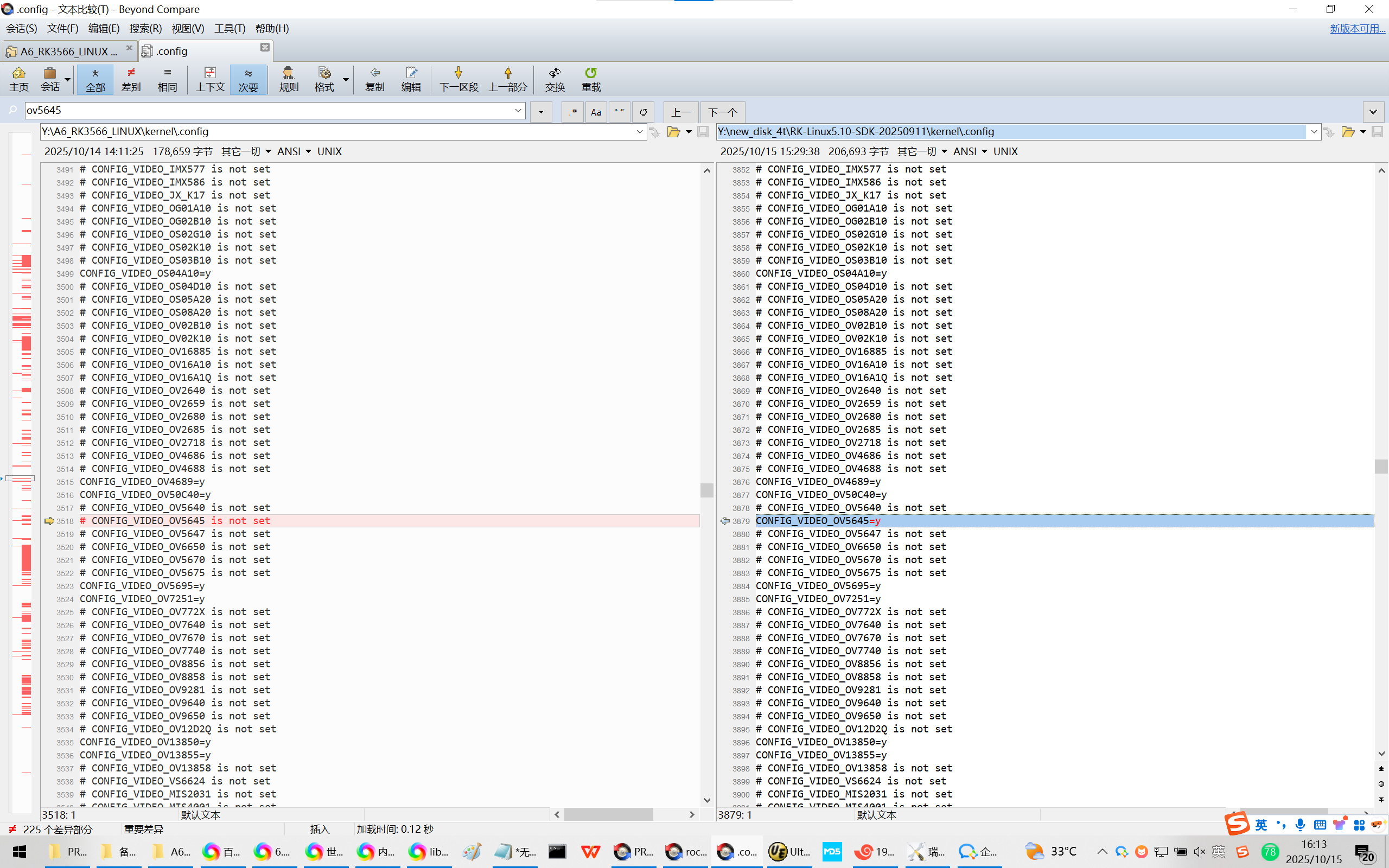This screenshot has width=1389, height=868.
Task: Expand the ov5645 search history dropdown
Action: pyautogui.click(x=518, y=110)
